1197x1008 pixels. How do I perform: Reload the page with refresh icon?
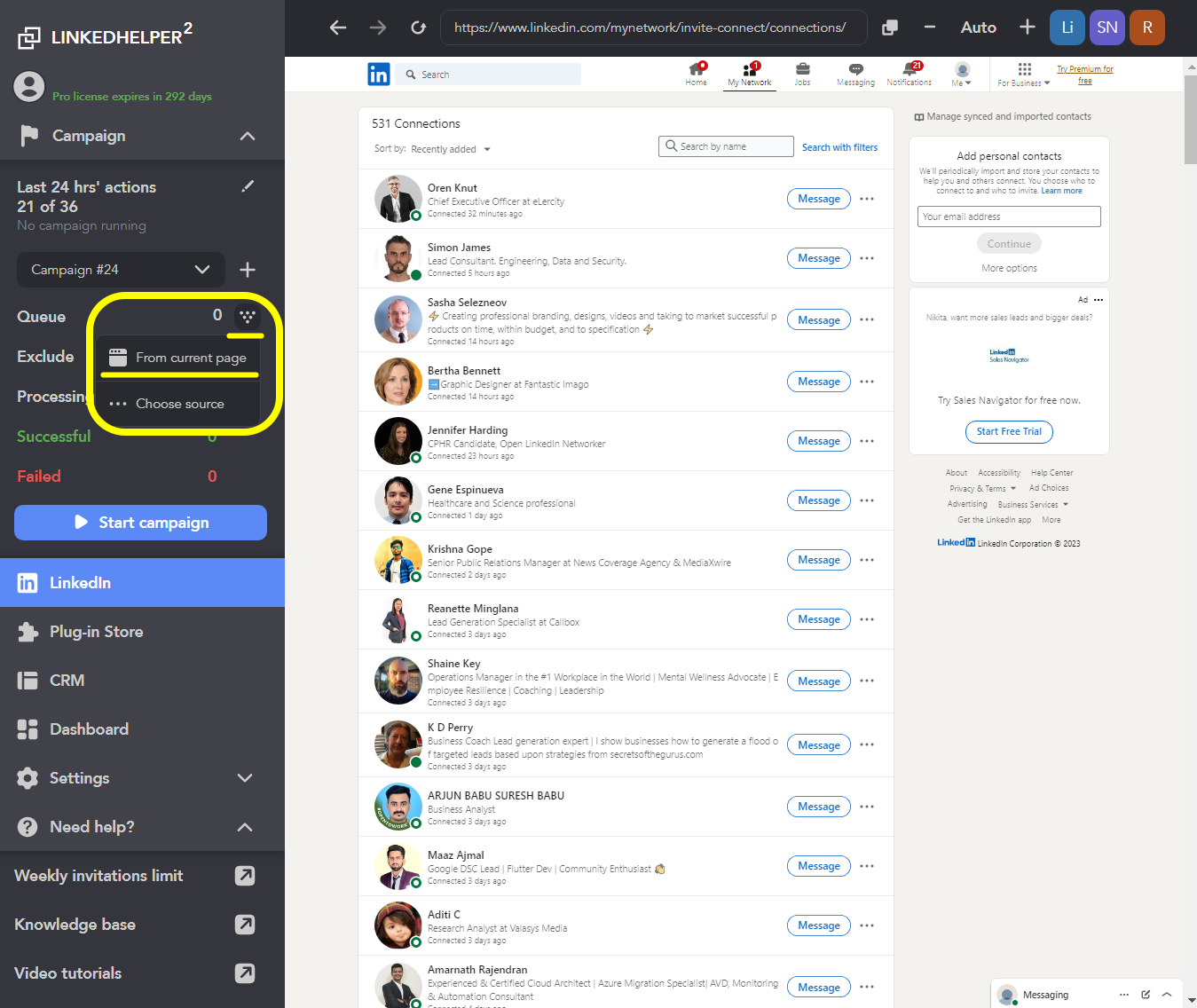(418, 28)
